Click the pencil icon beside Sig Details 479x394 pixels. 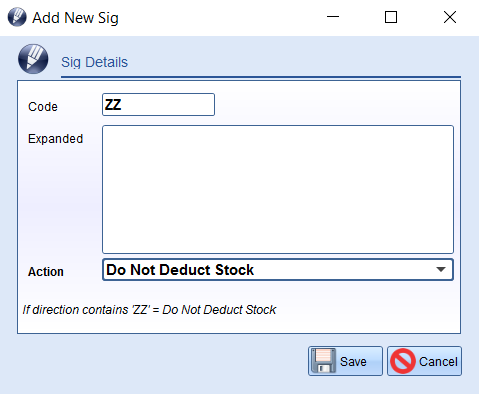33,59
